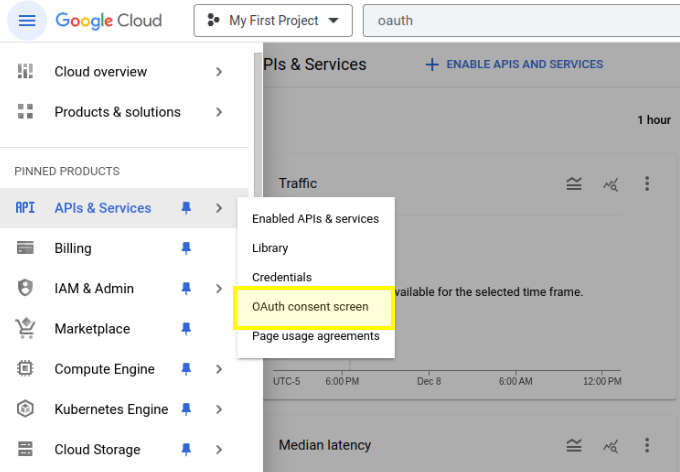Expand Compute Engine submenu chevron
This screenshot has height=472, width=680.
tap(219, 369)
